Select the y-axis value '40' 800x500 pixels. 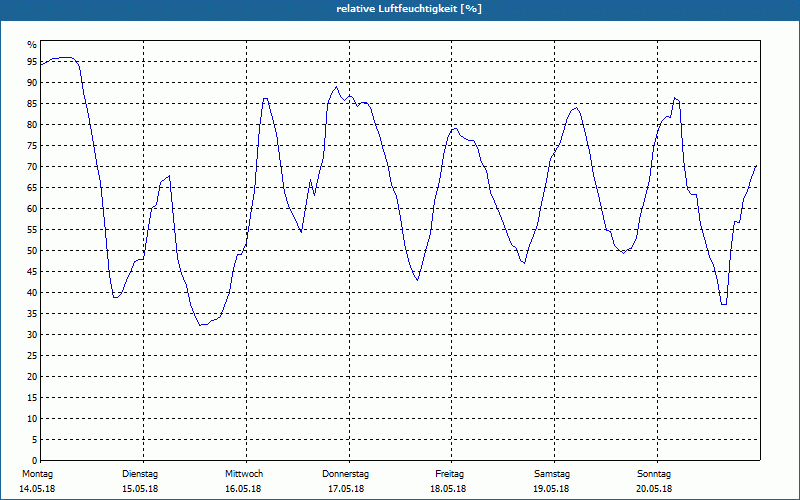32,292
